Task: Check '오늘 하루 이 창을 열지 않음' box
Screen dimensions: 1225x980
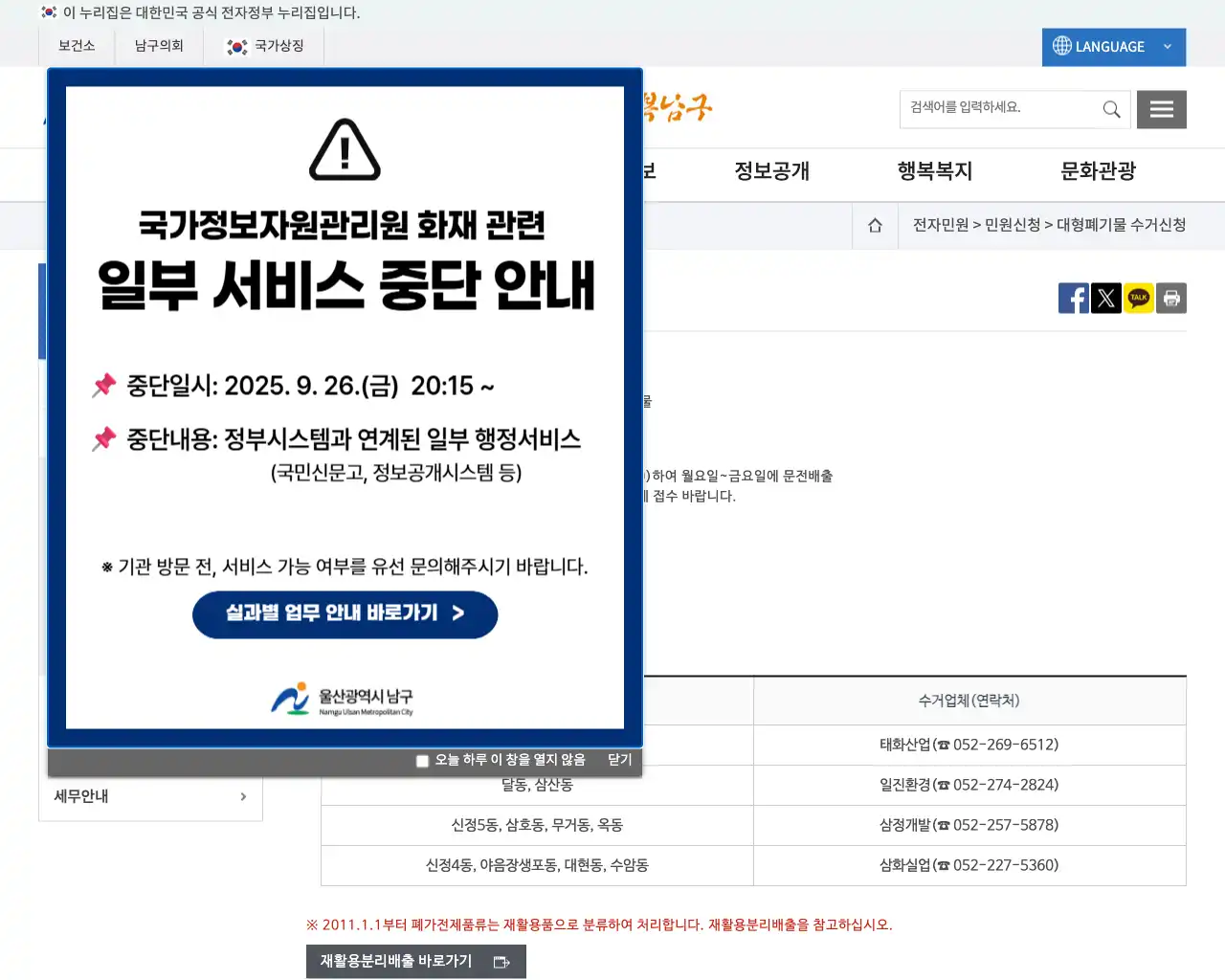Action: pos(422,761)
